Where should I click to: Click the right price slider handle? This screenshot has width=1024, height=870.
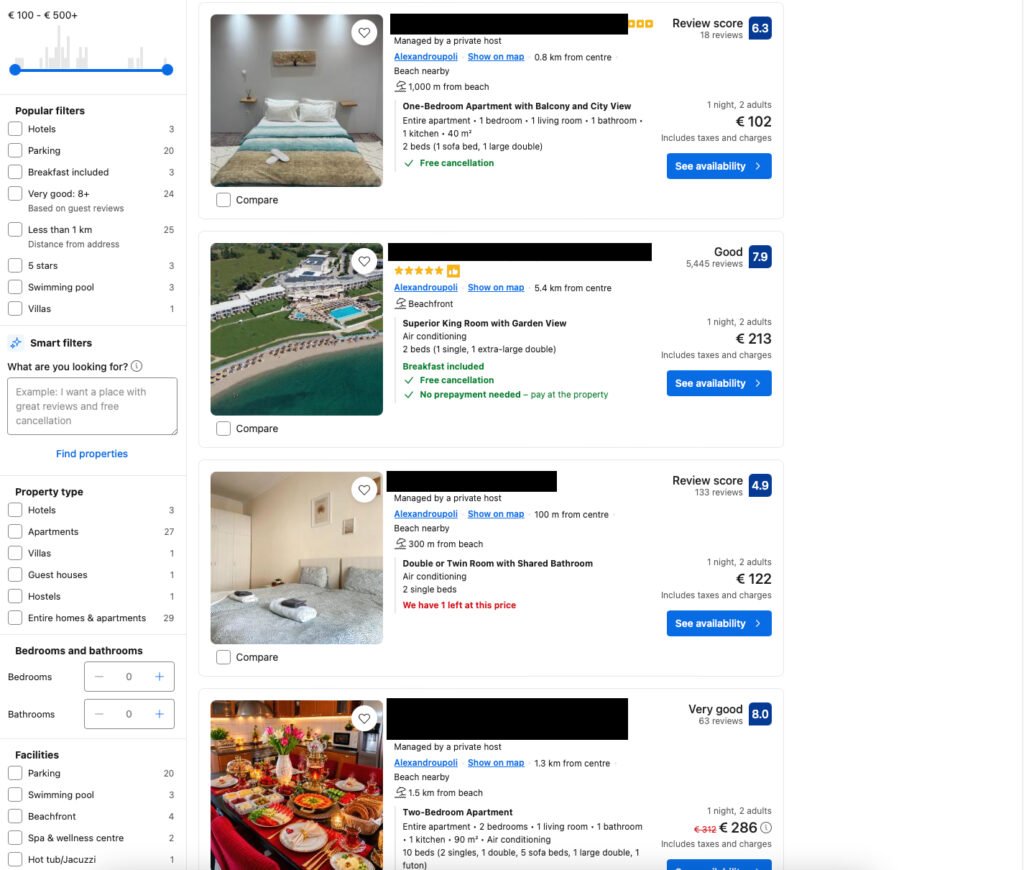click(x=168, y=70)
